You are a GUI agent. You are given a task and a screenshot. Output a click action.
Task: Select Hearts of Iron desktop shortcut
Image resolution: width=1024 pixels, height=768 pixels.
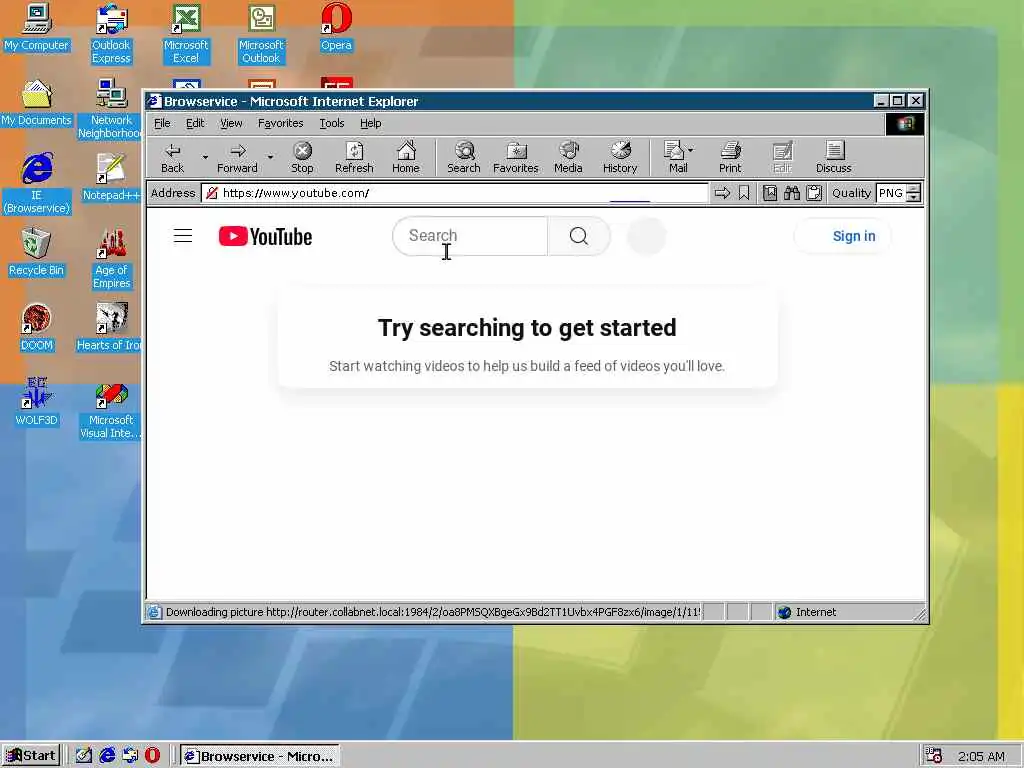tap(110, 328)
